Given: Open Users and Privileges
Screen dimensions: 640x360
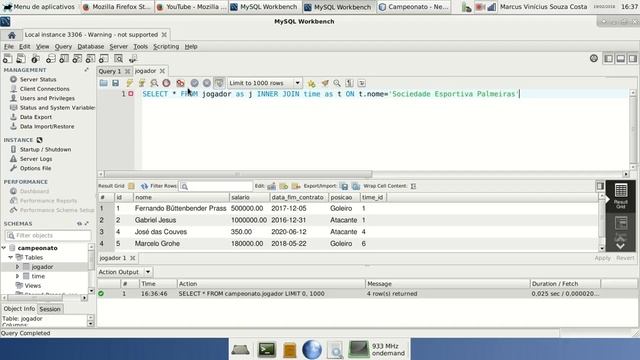Looking at the screenshot, I should [x=47, y=98].
